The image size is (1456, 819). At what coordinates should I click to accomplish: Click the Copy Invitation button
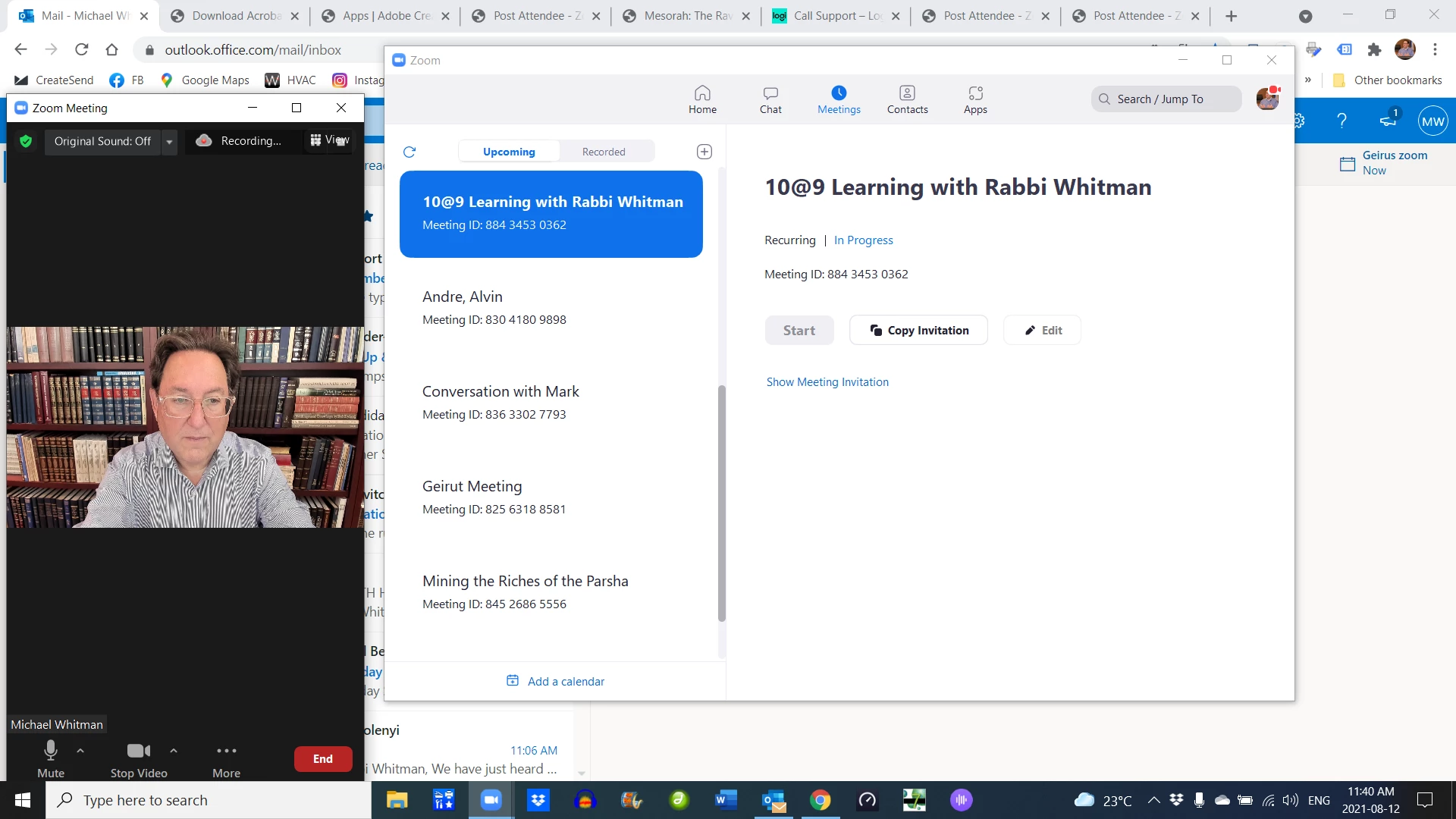pos(918,330)
